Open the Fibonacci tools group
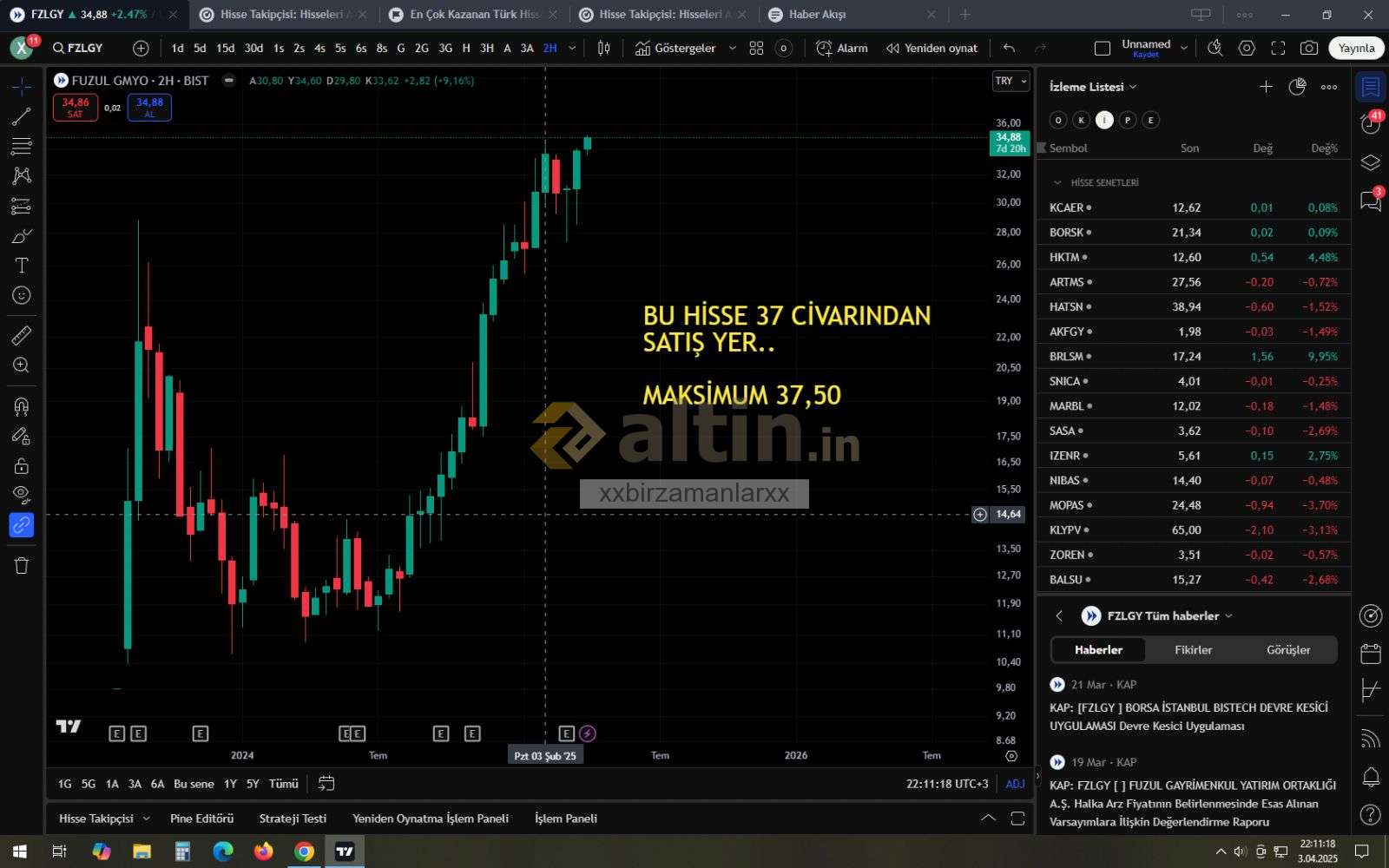Viewport: 1389px width, 868px height. point(22,146)
